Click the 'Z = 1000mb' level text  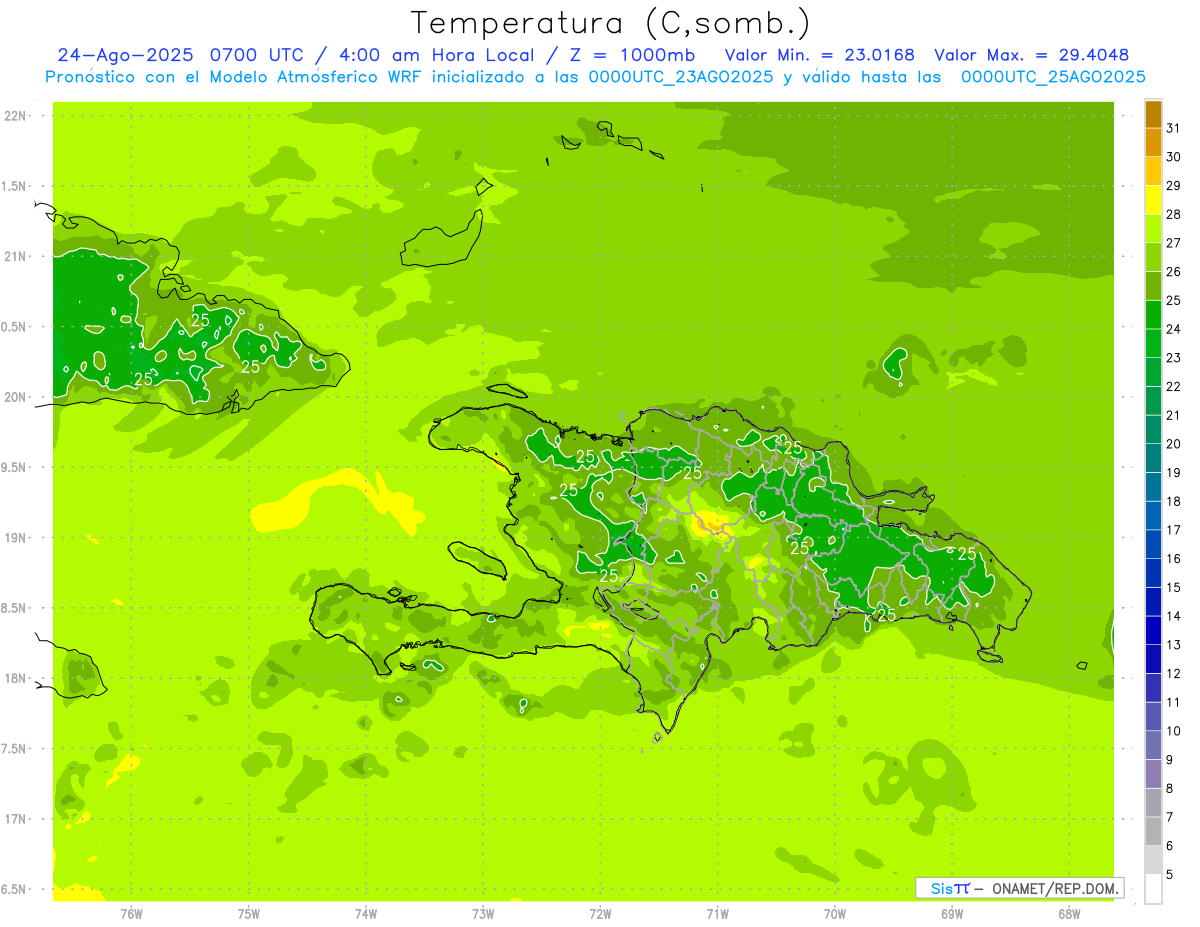click(x=633, y=55)
